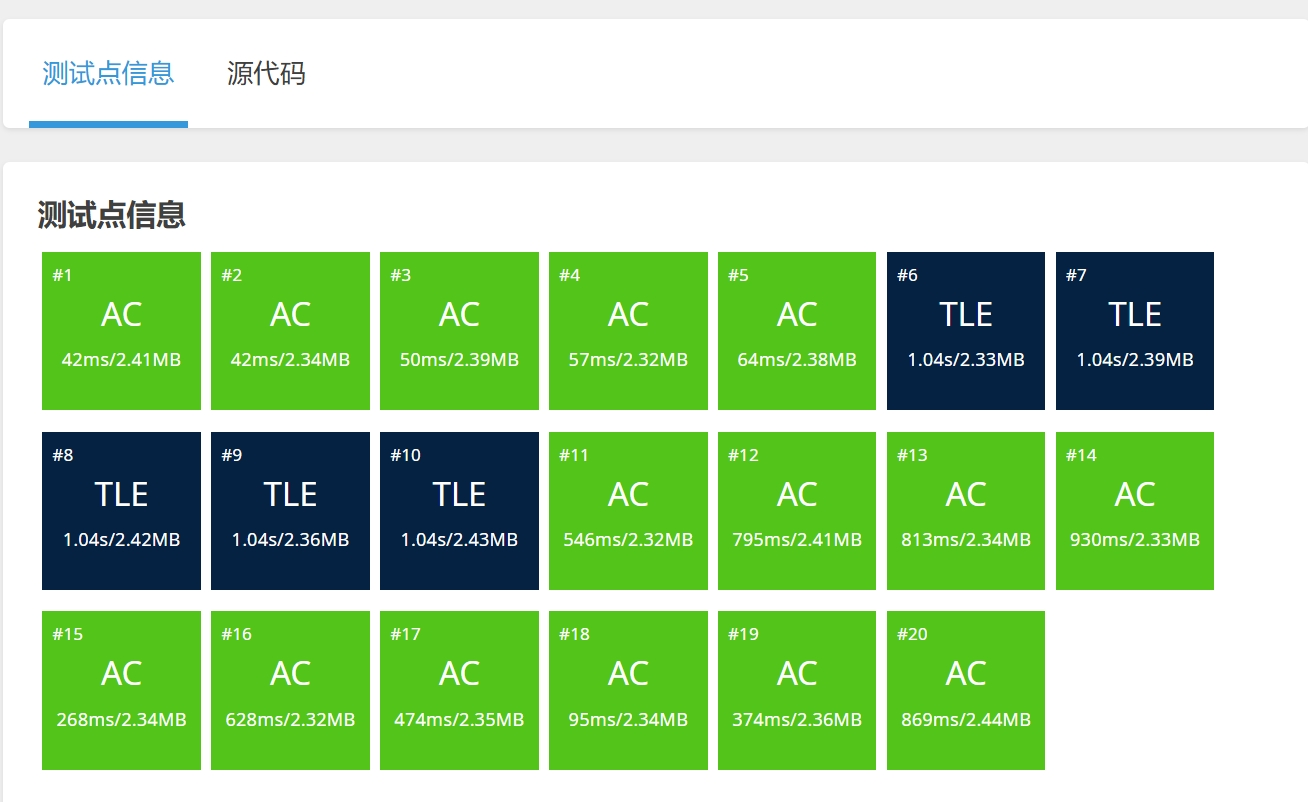
Task: Select test point #3 AC 50ms
Action: (459, 331)
